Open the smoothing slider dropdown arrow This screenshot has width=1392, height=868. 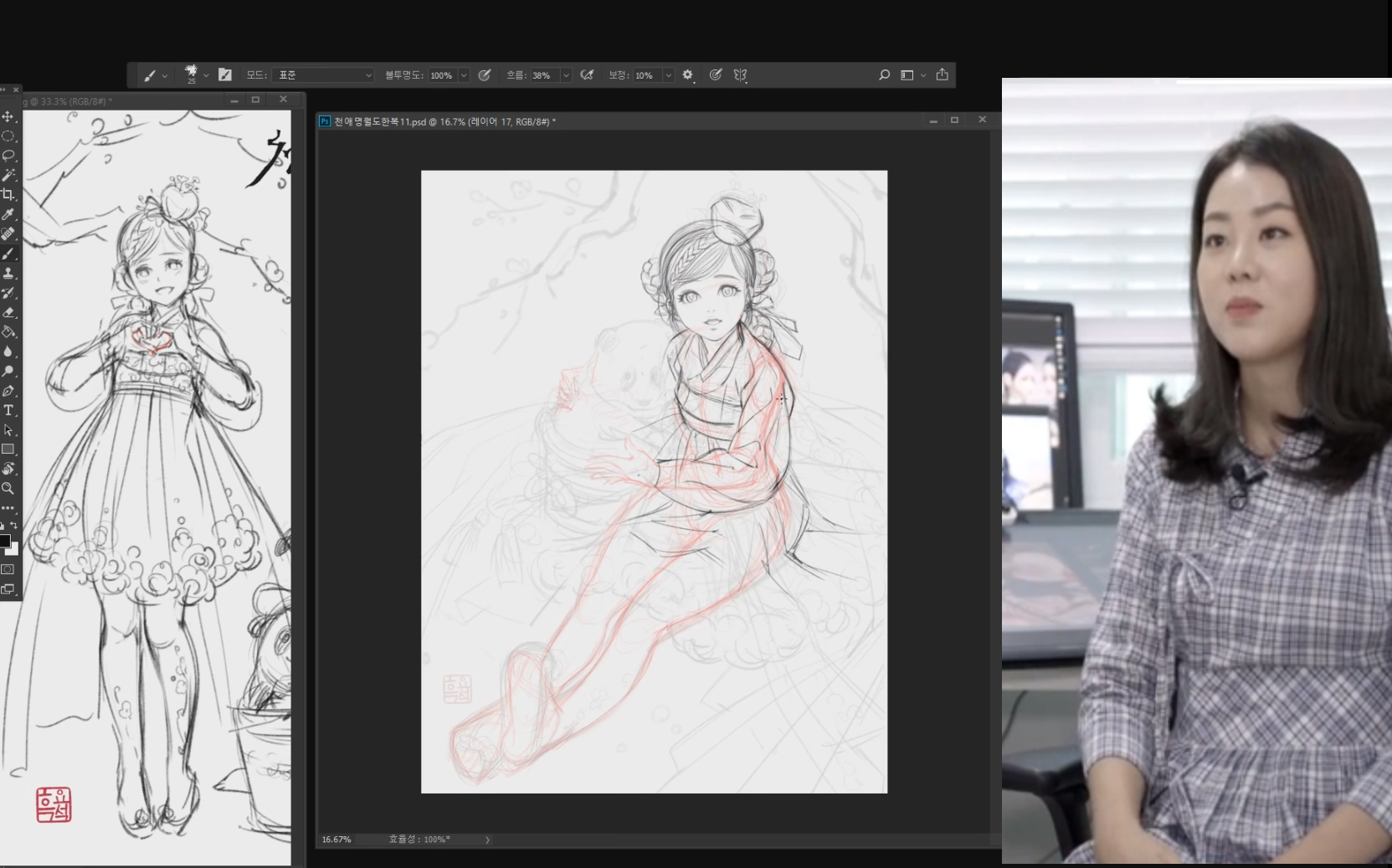click(668, 75)
